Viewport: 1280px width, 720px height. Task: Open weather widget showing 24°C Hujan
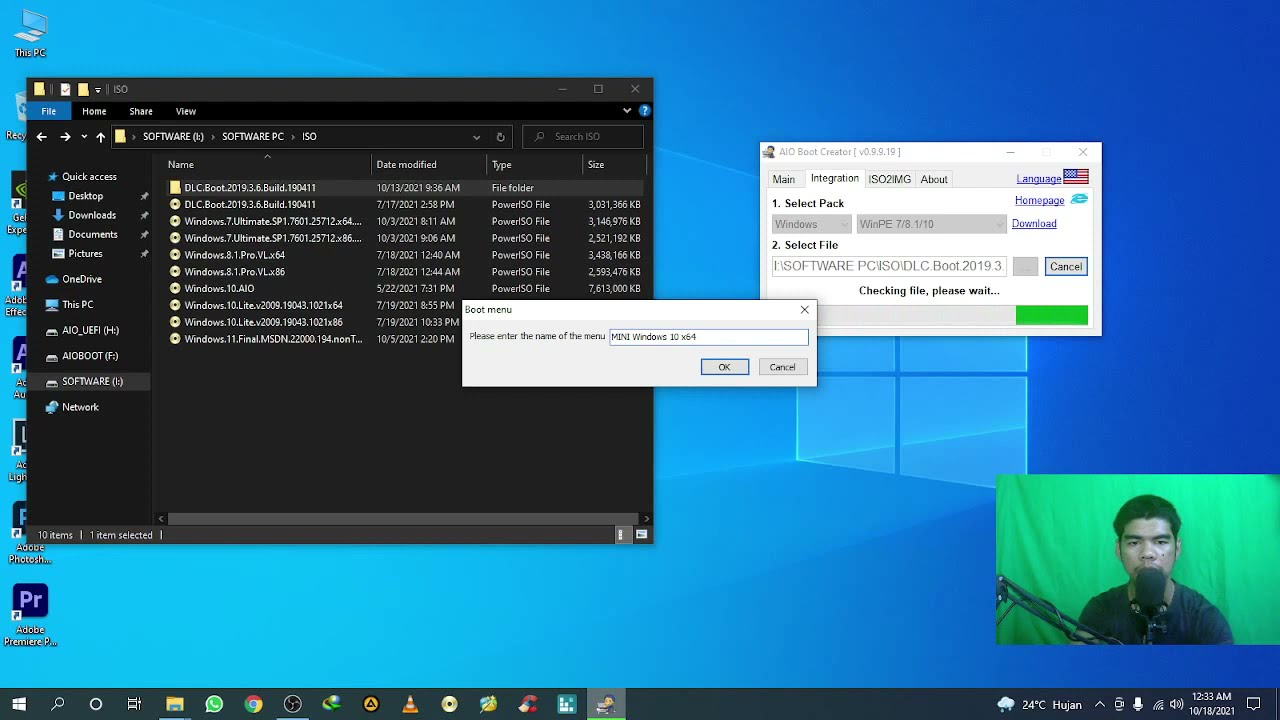pos(1039,704)
